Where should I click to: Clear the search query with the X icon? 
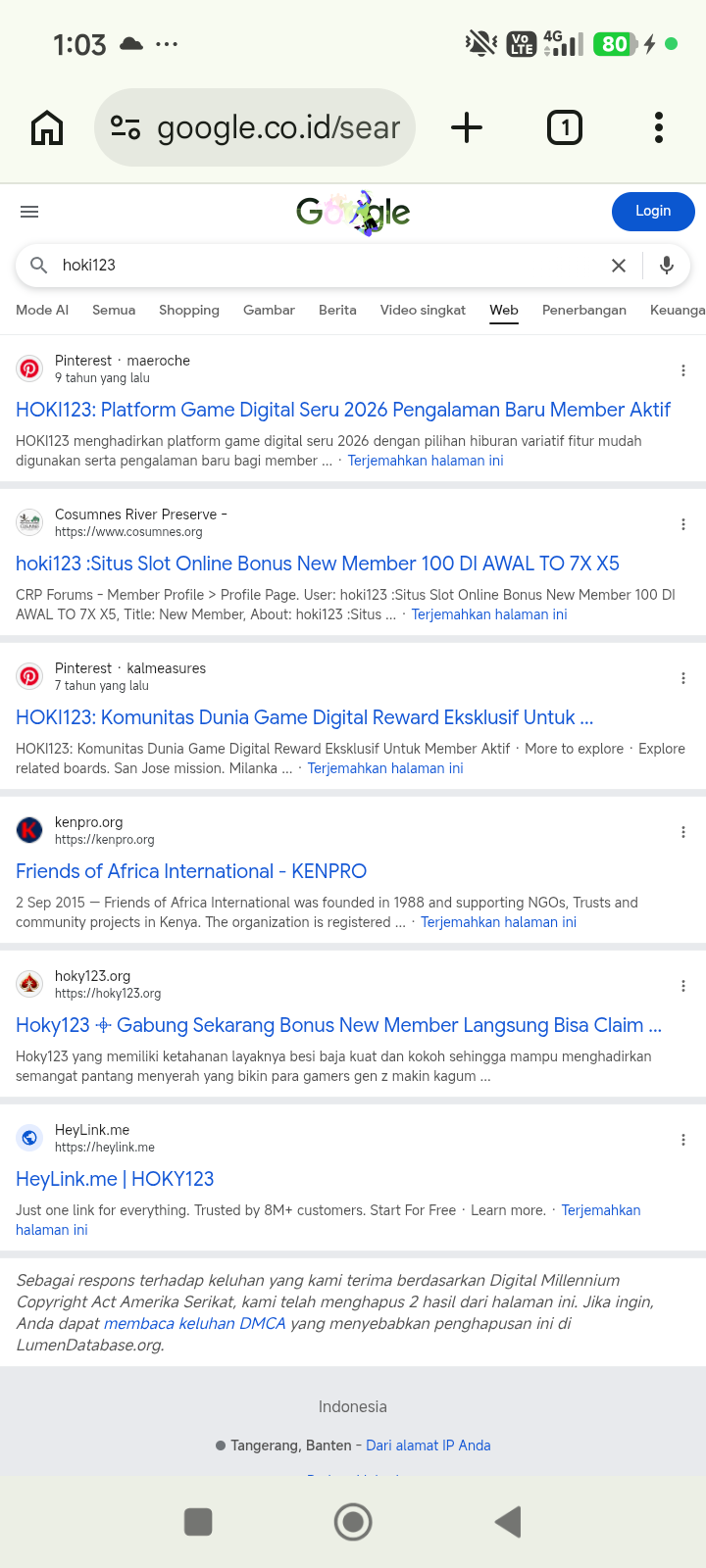[x=619, y=266]
